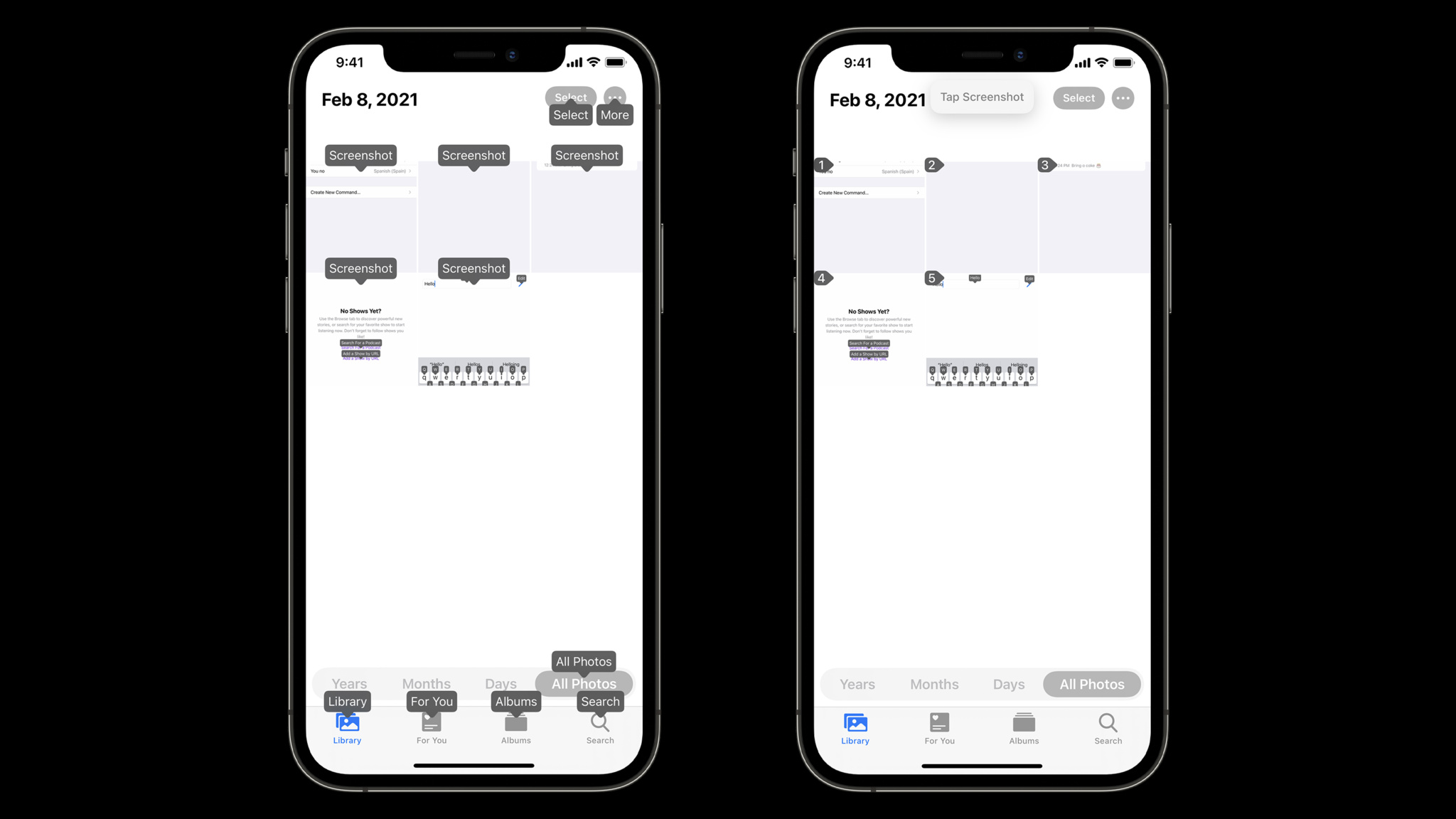Select All Photos on right phone
The image size is (1456, 819).
coord(1092,684)
